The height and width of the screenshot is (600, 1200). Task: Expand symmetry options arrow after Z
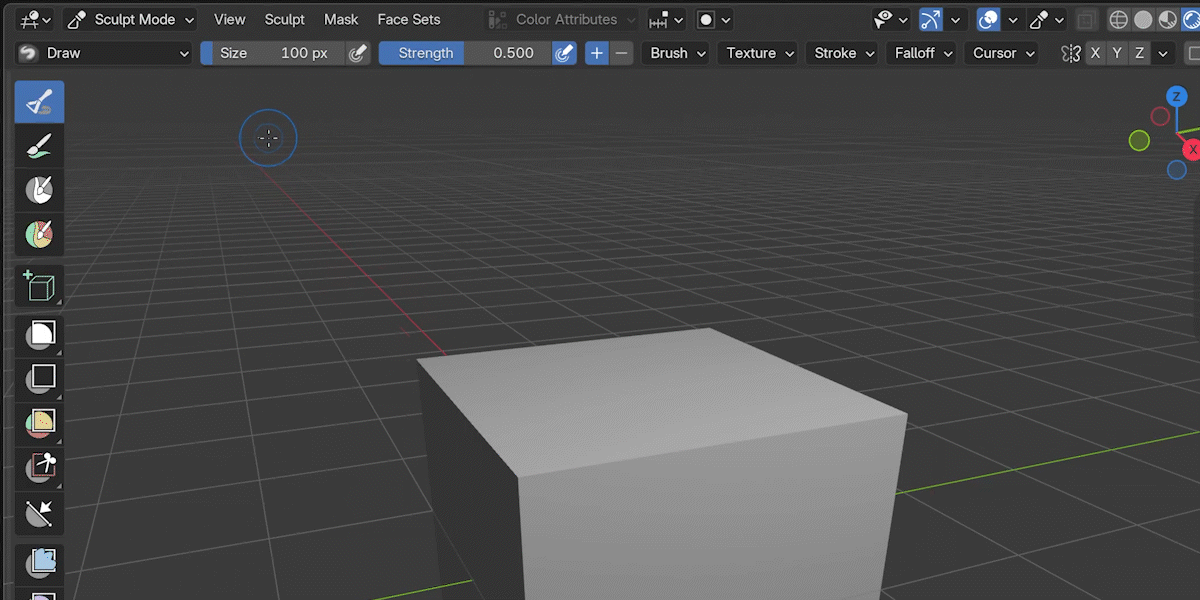click(x=1162, y=53)
